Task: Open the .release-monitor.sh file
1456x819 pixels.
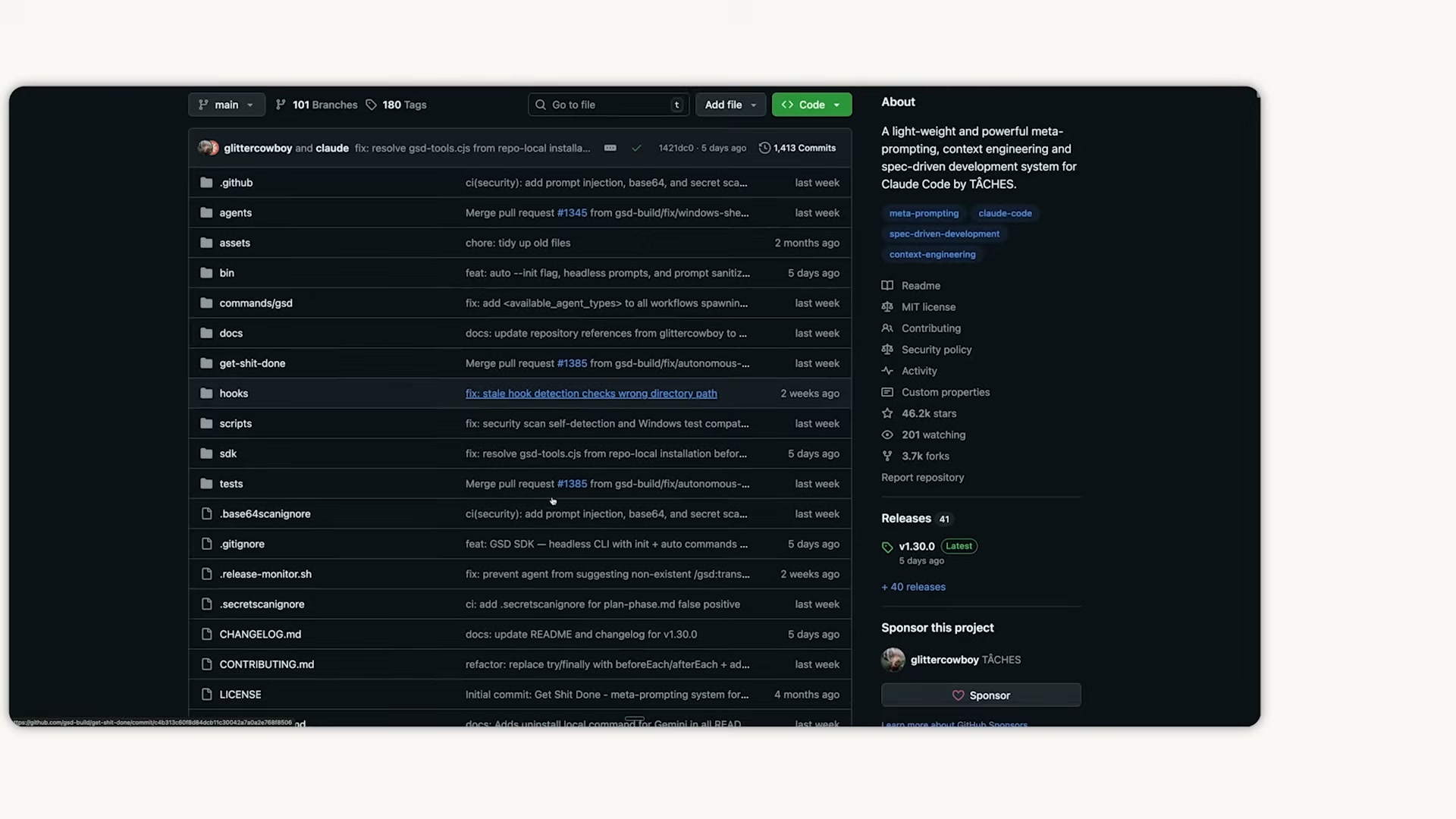Action: [265, 574]
